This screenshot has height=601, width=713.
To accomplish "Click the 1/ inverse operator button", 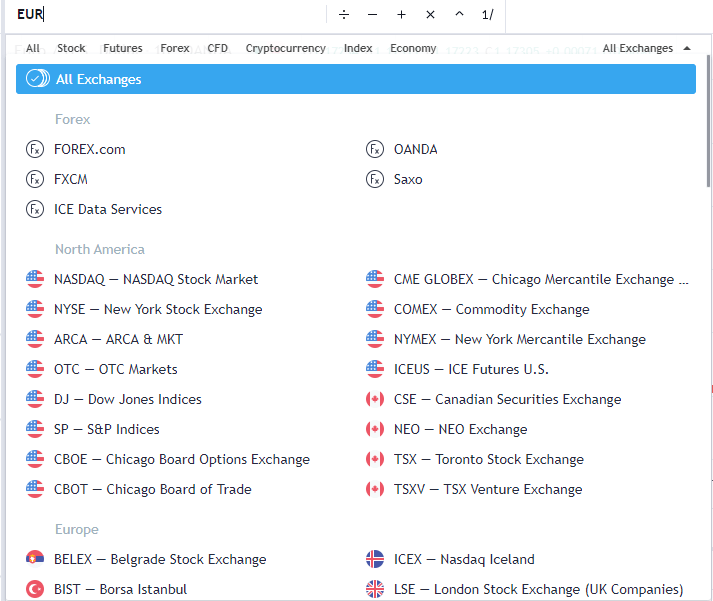I will pyautogui.click(x=487, y=15).
